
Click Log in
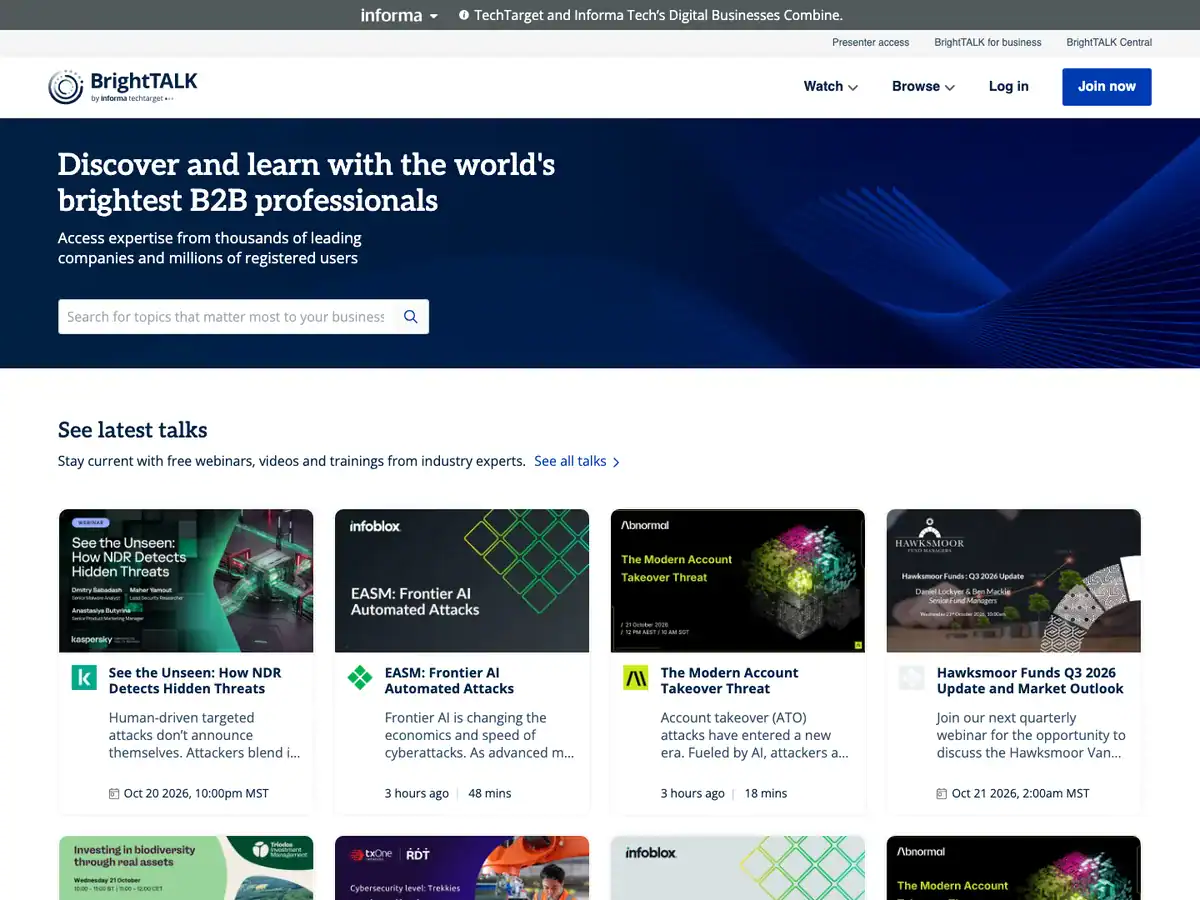tap(1008, 87)
